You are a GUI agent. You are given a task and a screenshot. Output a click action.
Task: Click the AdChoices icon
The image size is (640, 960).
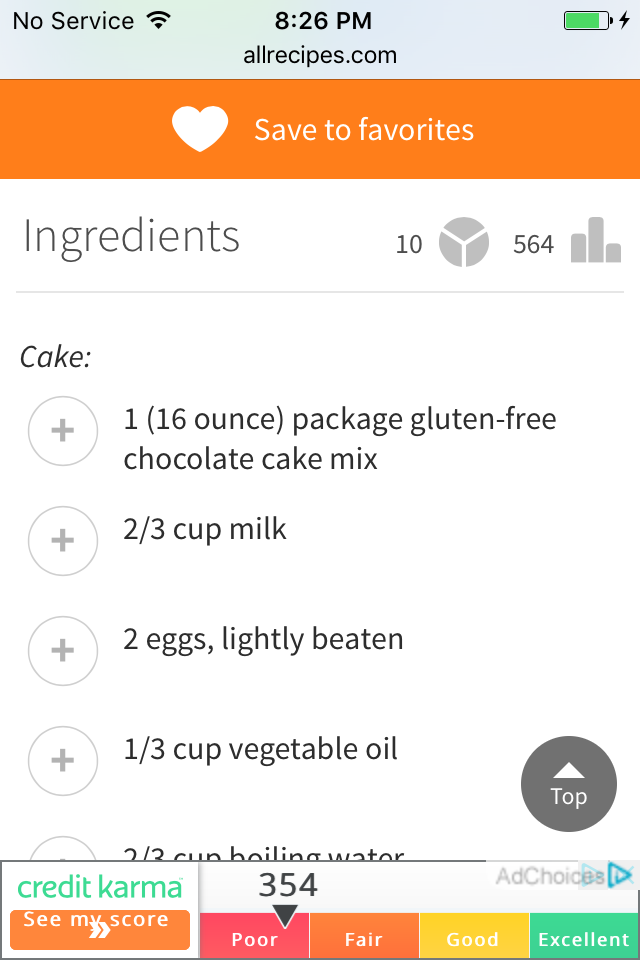point(622,876)
